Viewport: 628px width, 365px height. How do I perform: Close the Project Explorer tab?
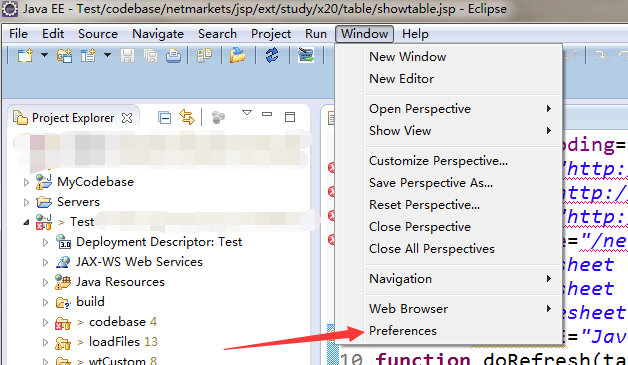(x=127, y=118)
